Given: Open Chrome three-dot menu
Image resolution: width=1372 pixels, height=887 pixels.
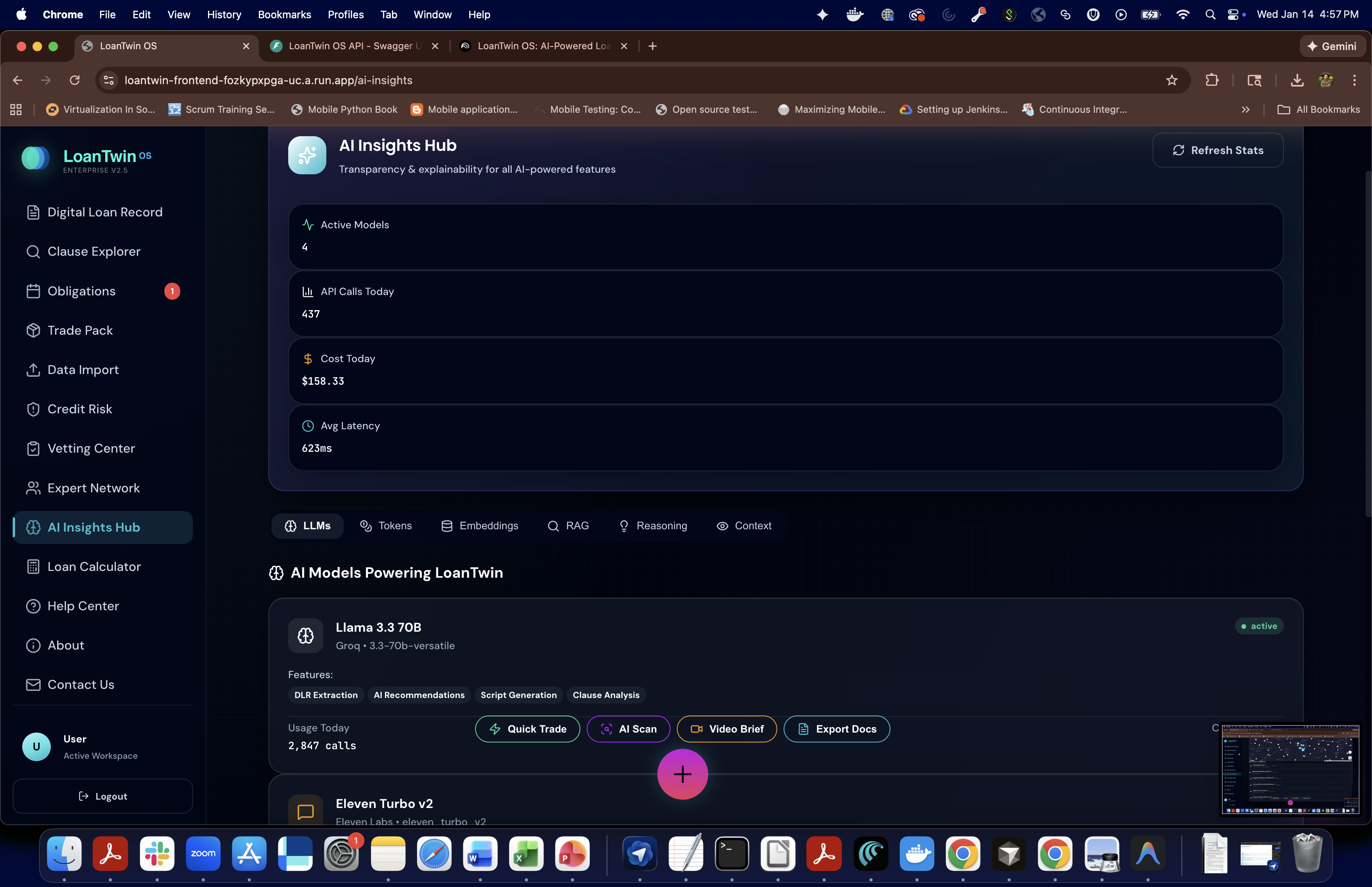Looking at the screenshot, I should point(1354,80).
